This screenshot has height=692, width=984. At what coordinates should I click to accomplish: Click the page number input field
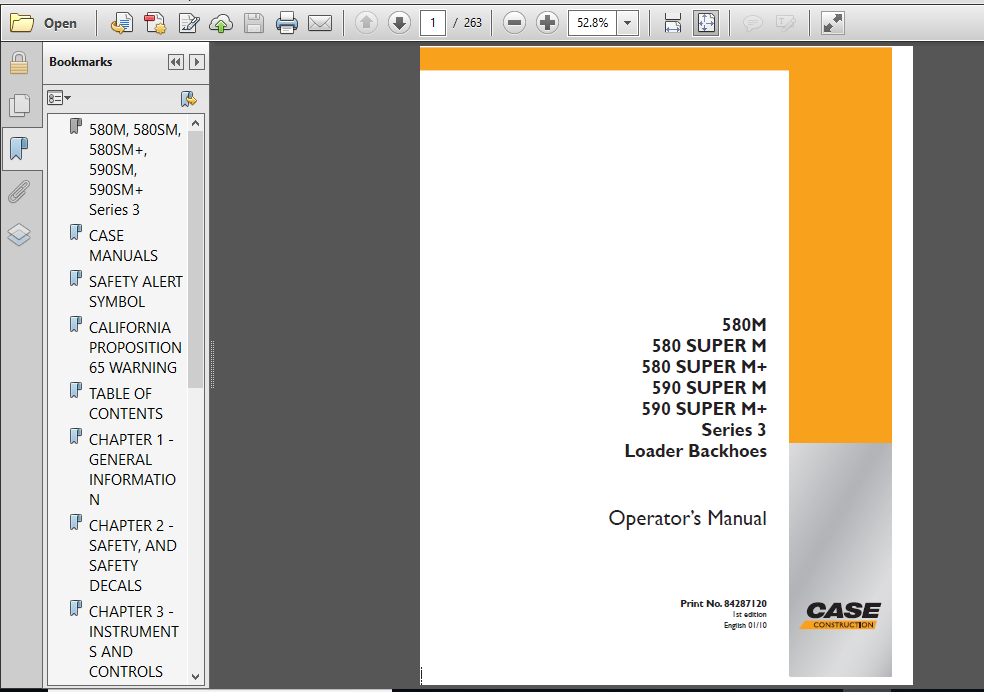432,23
